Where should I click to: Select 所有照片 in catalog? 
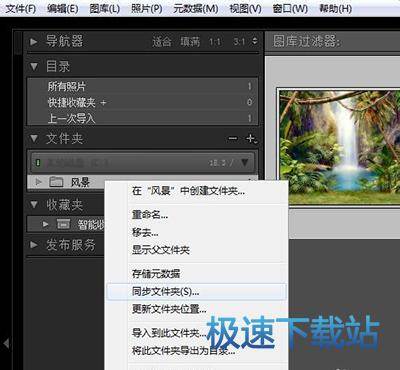(142, 86)
